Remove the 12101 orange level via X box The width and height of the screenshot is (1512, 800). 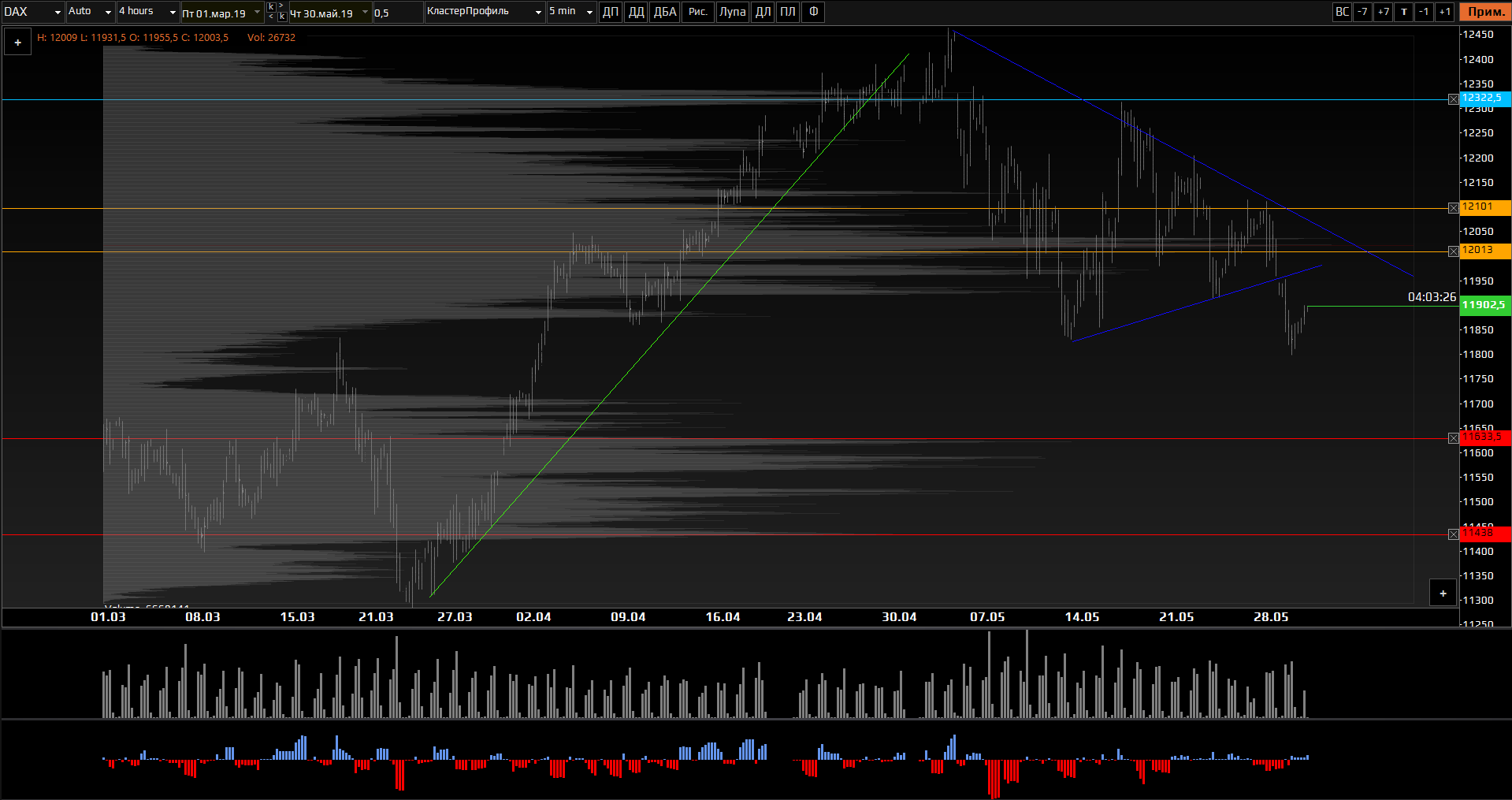1454,208
